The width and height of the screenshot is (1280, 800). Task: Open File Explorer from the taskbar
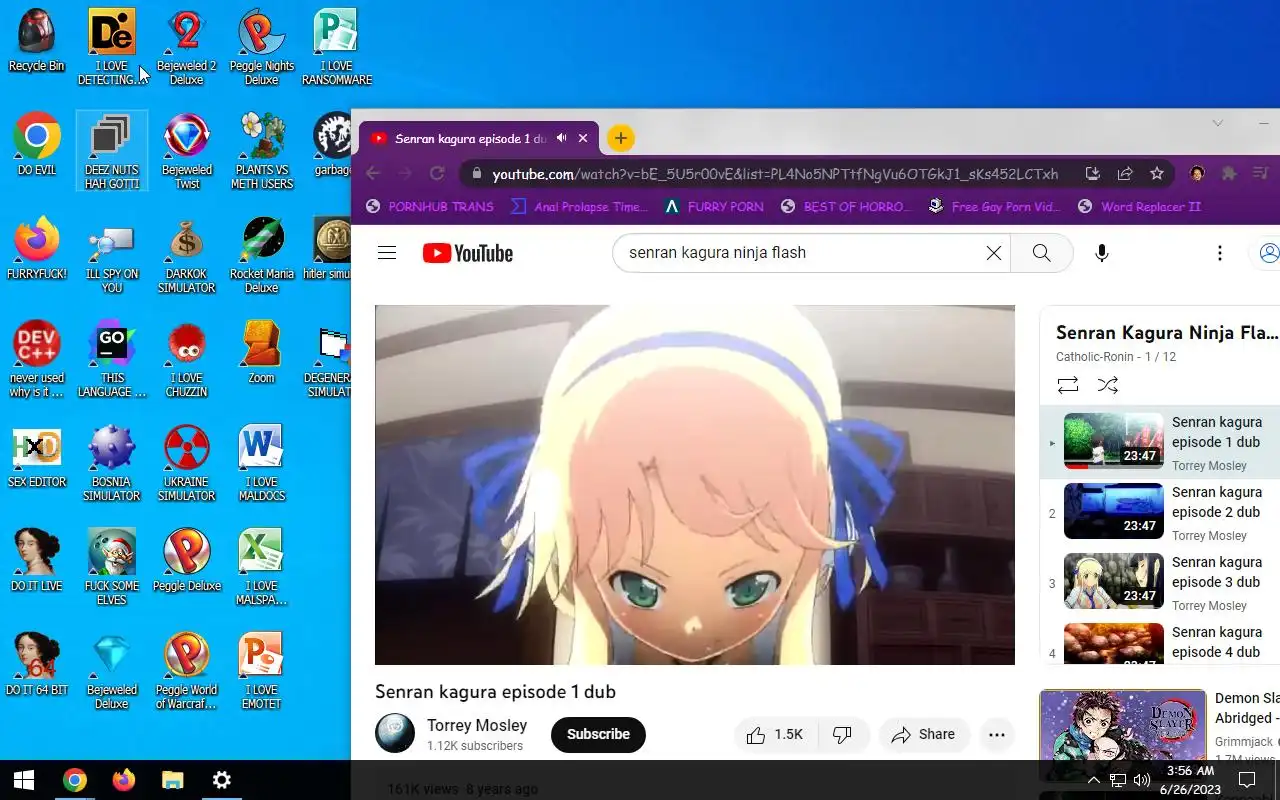point(173,780)
